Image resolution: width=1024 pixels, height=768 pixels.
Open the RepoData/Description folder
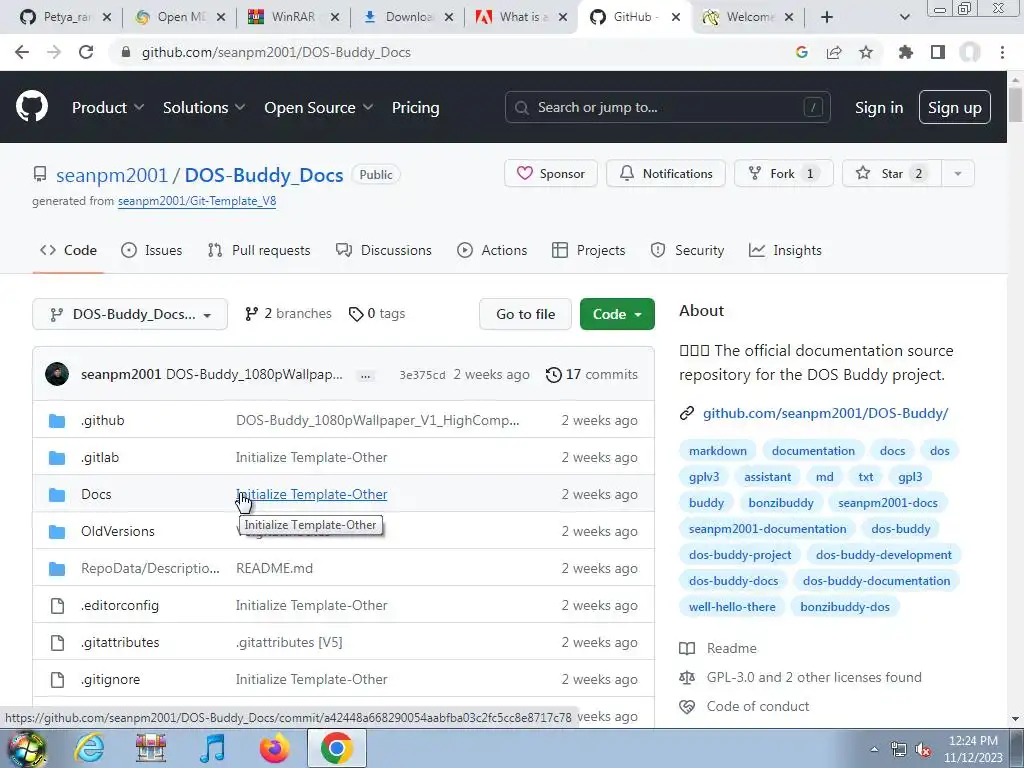pos(150,568)
